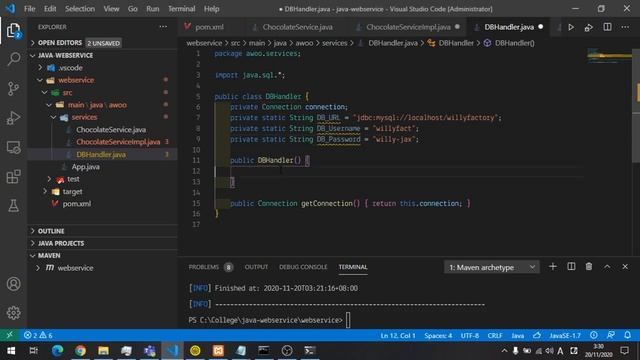Open the Search view in activity bar
The width and height of the screenshot is (640, 360).
click(13, 59)
